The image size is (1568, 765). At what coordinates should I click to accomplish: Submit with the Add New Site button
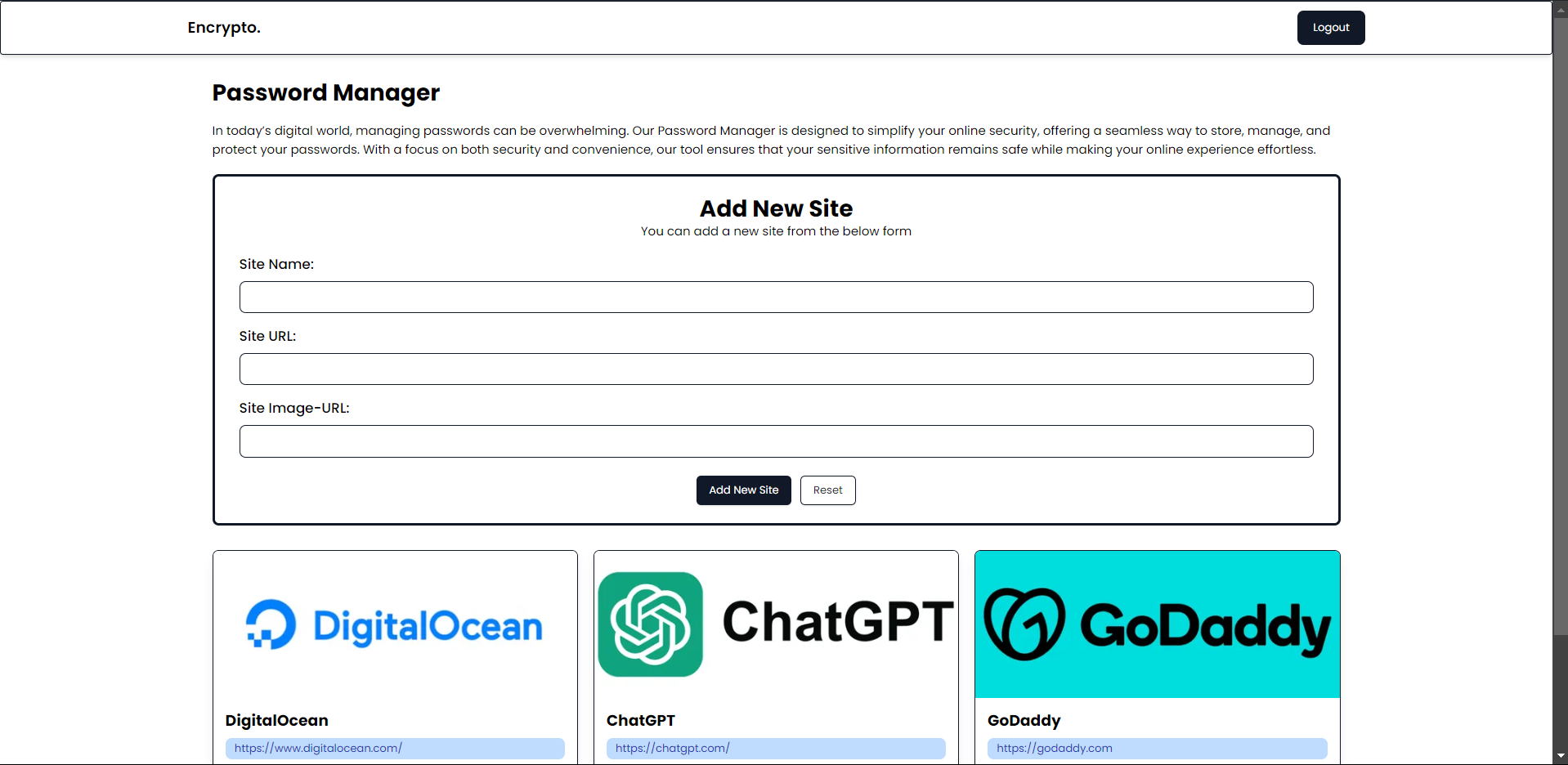tap(743, 490)
